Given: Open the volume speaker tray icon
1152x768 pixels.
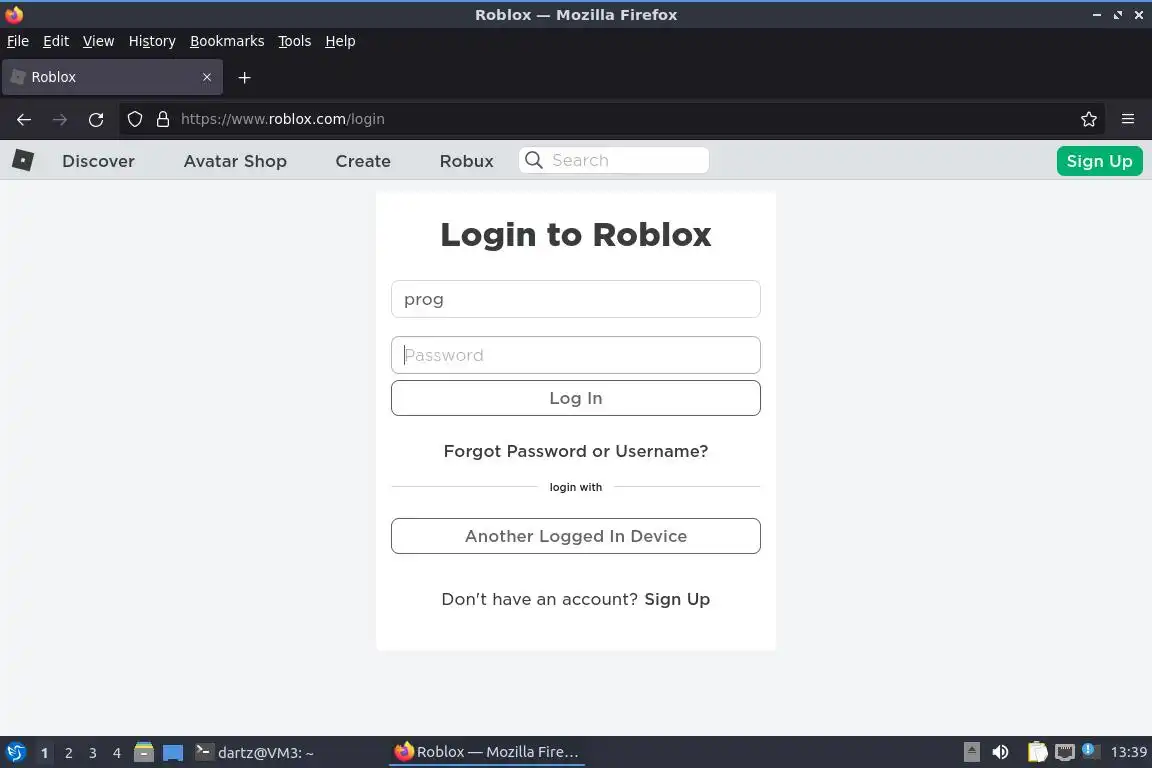Looking at the screenshot, I should click(1000, 752).
